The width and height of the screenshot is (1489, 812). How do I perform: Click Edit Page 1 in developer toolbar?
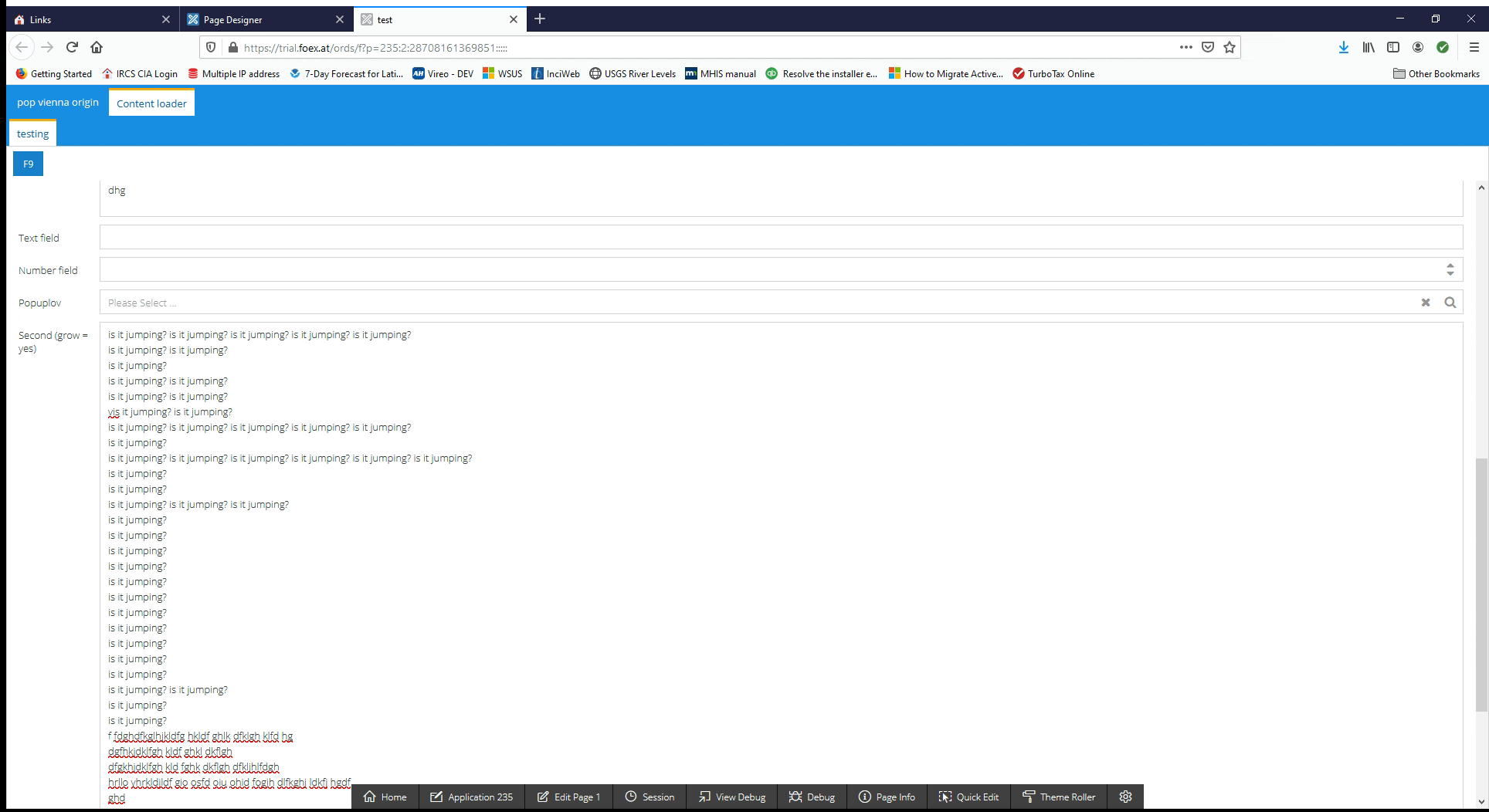click(x=568, y=797)
